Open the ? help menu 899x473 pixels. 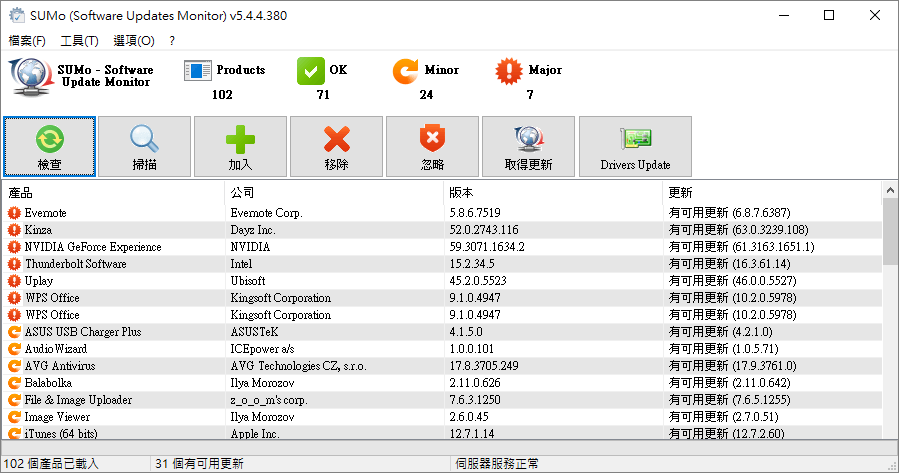tap(172, 41)
